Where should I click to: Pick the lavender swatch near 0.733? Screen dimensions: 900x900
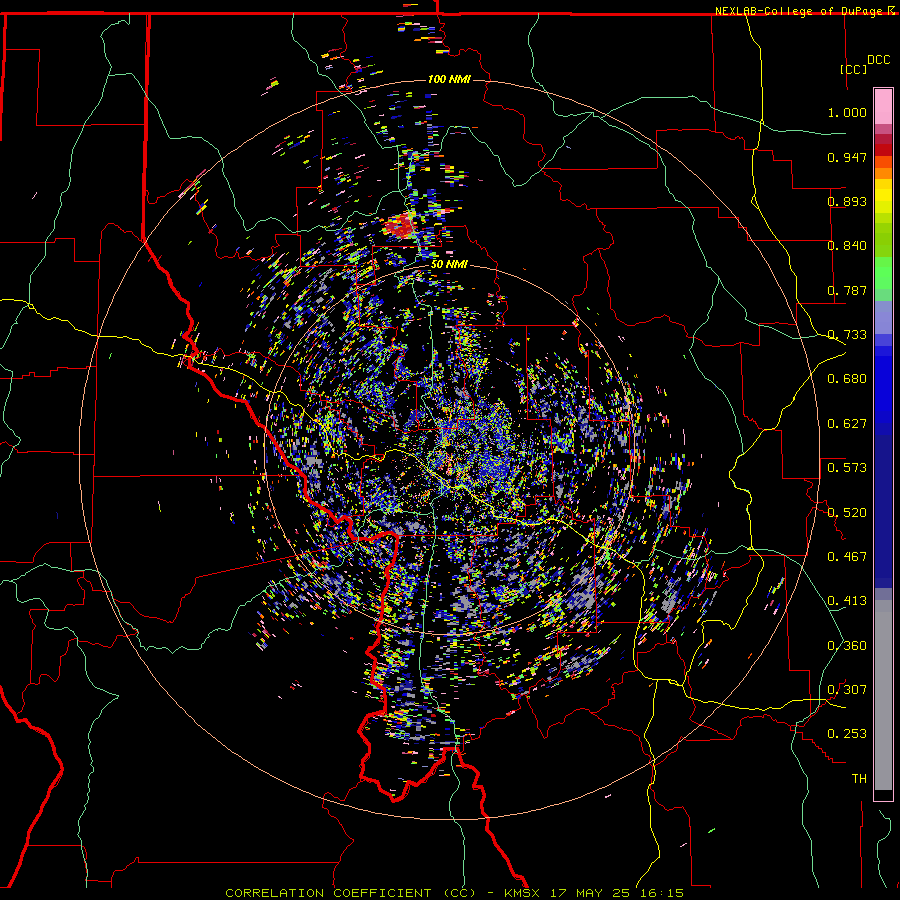click(x=883, y=317)
